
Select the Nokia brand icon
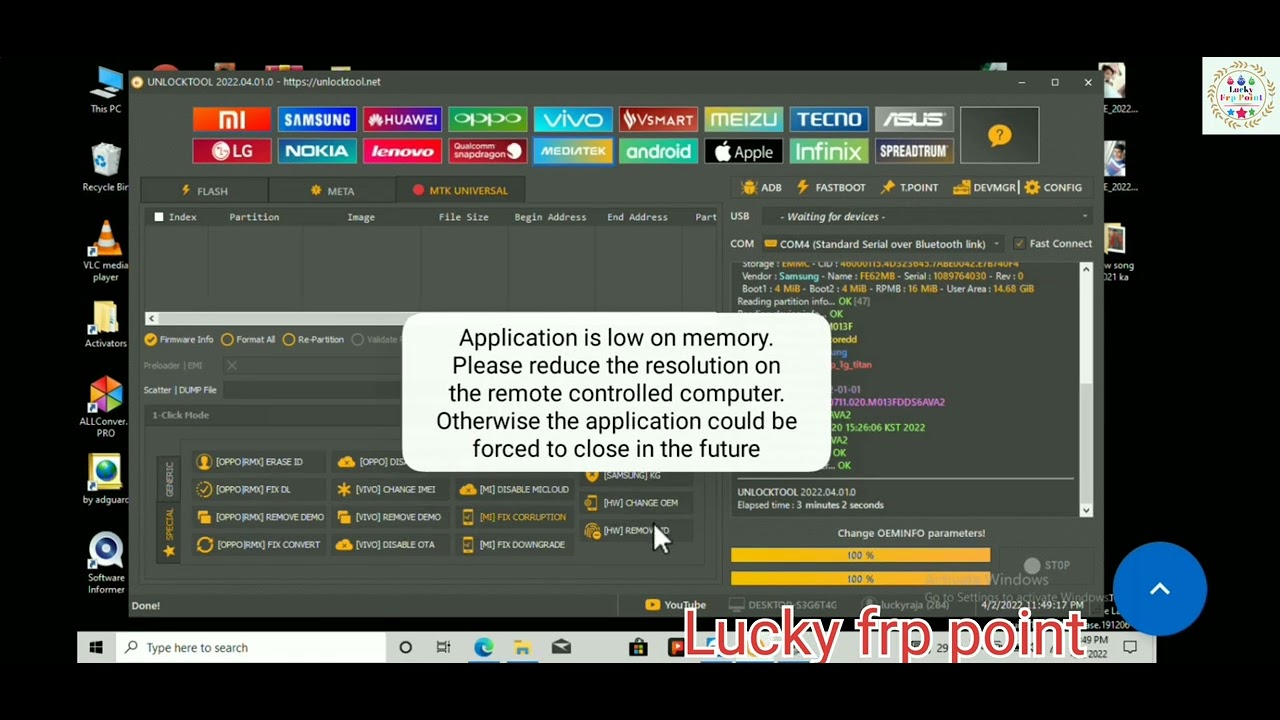[x=317, y=151]
